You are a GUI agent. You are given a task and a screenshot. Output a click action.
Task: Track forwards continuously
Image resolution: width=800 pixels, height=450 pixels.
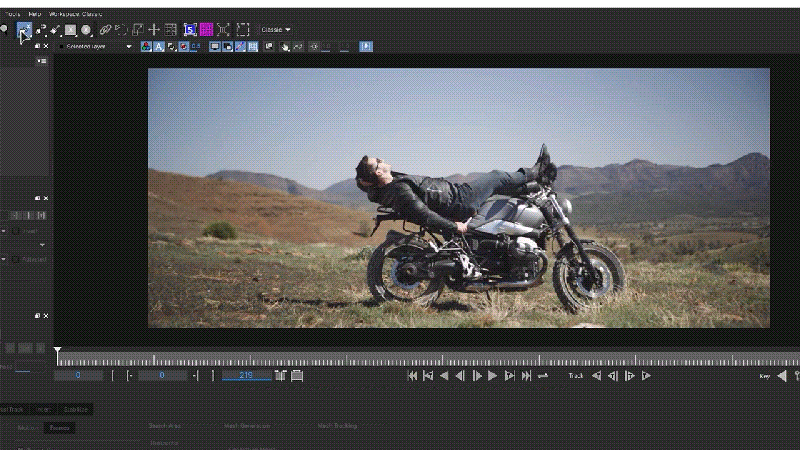coord(646,376)
